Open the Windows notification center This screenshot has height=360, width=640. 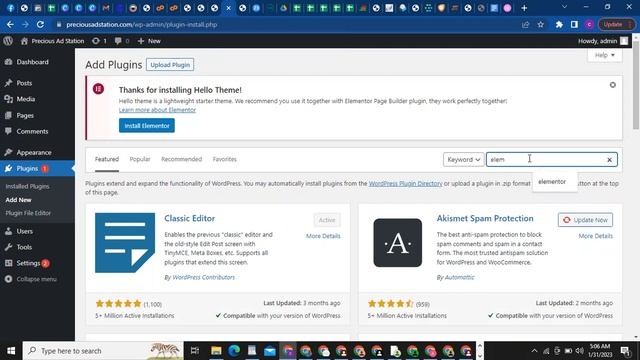tap(625, 351)
